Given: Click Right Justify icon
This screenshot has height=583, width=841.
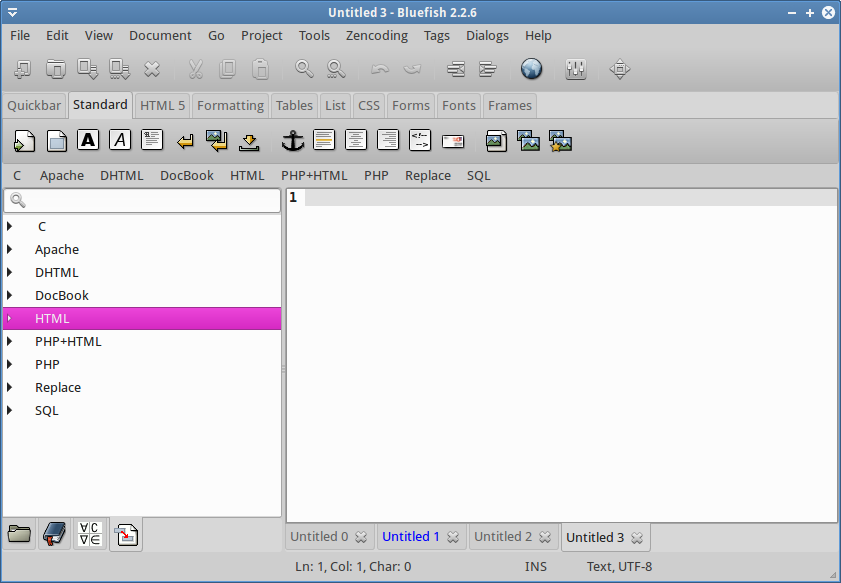Looking at the screenshot, I should [x=388, y=140].
